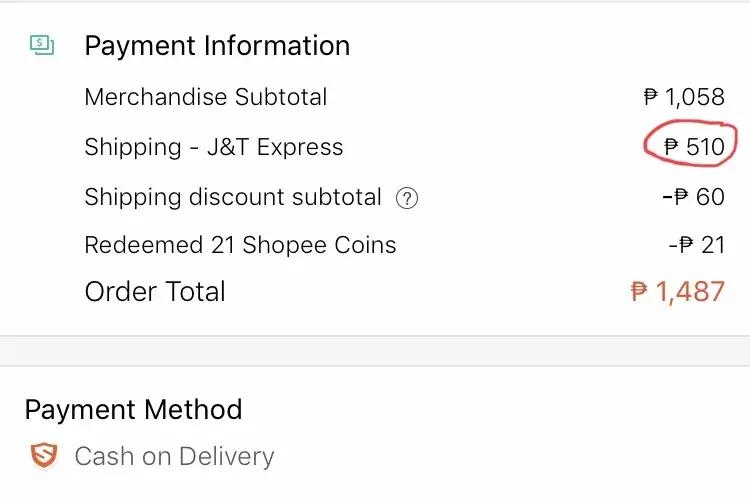Tap the Merchandise Subtotal label

click(206, 97)
